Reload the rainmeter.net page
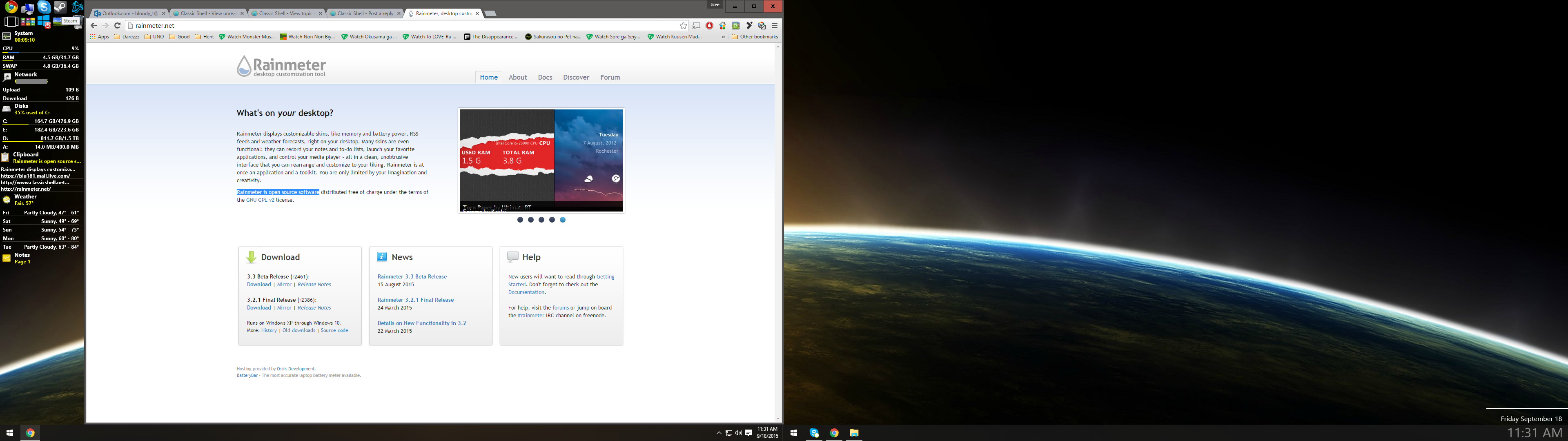The width and height of the screenshot is (1568, 441). (118, 26)
